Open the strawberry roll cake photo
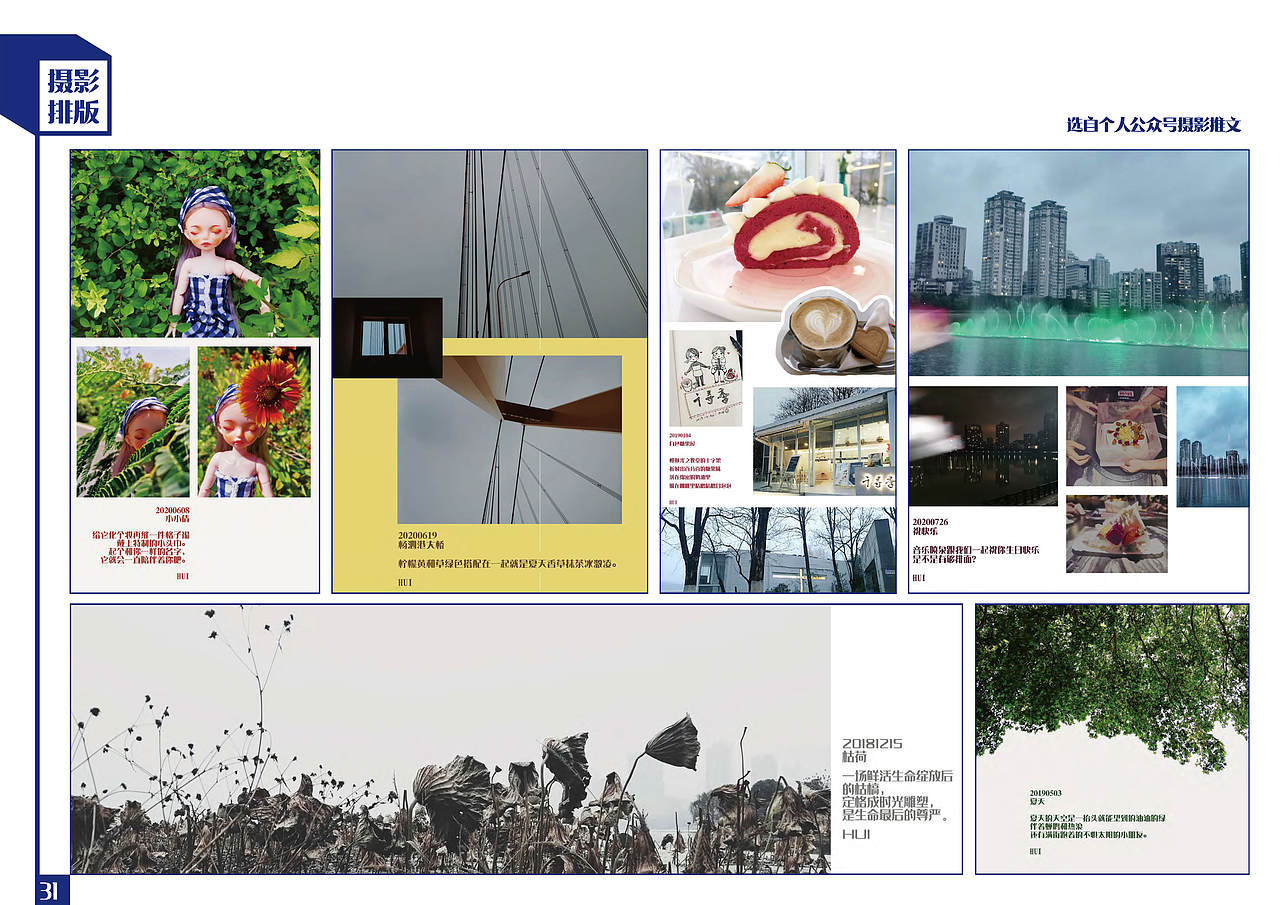1280x905 pixels. coord(778,236)
